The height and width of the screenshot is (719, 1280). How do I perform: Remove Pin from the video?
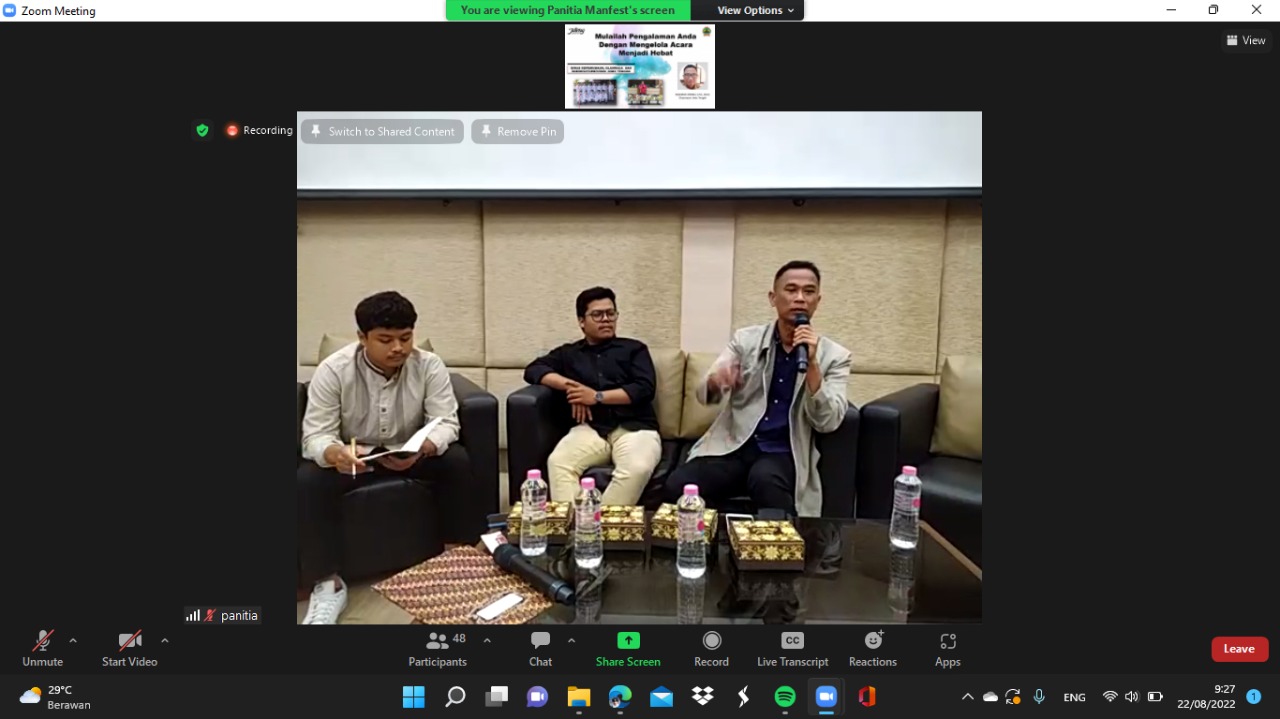click(518, 132)
